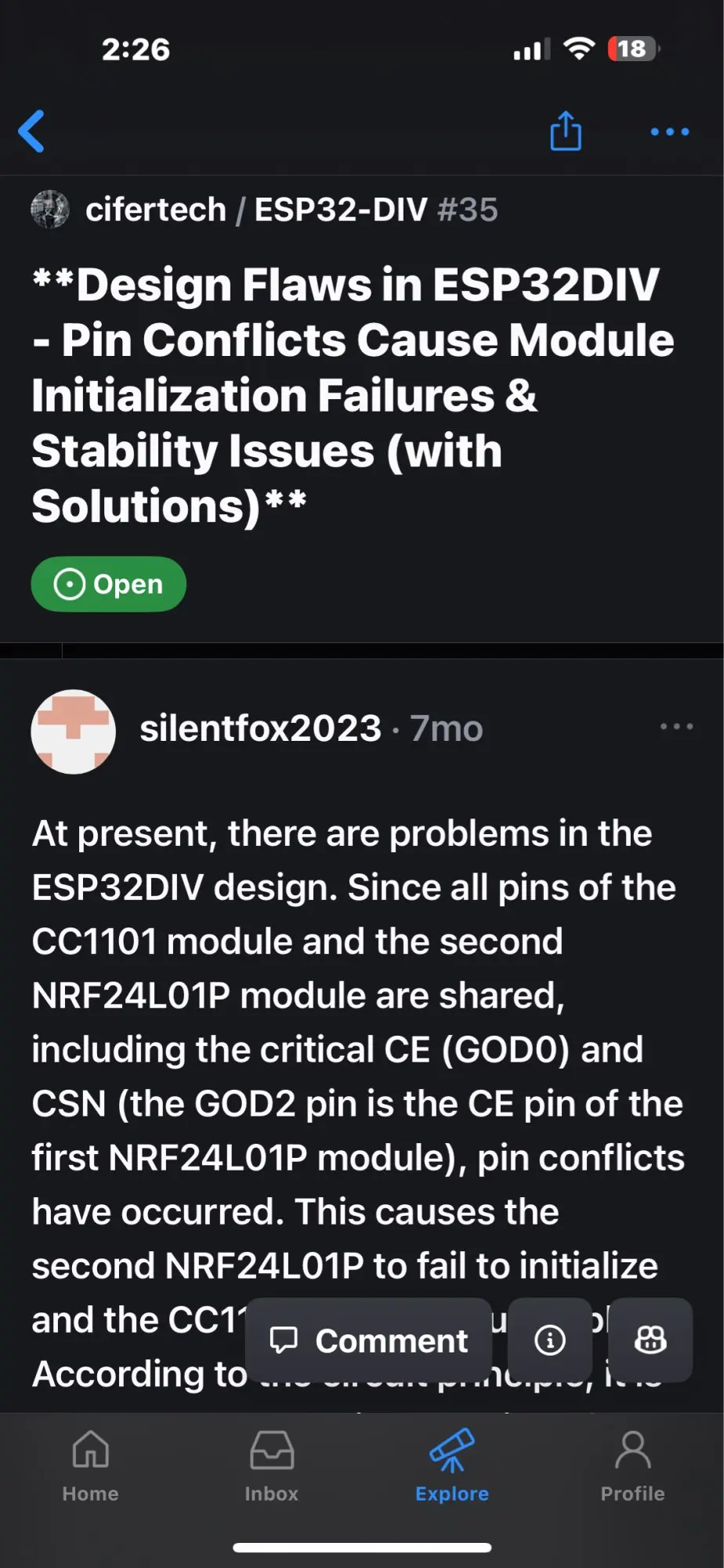
Task: Go to the Profile tab
Action: point(632,1465)
